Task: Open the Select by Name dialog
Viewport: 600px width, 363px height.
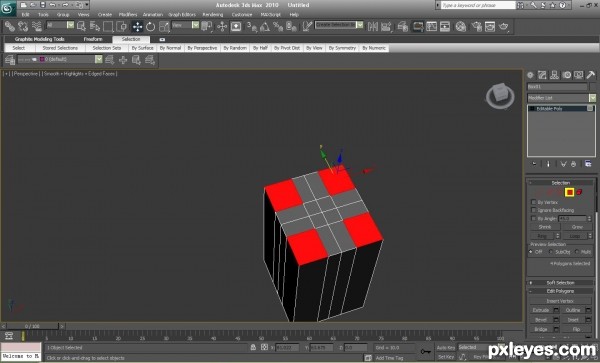Action: [95, 26]
